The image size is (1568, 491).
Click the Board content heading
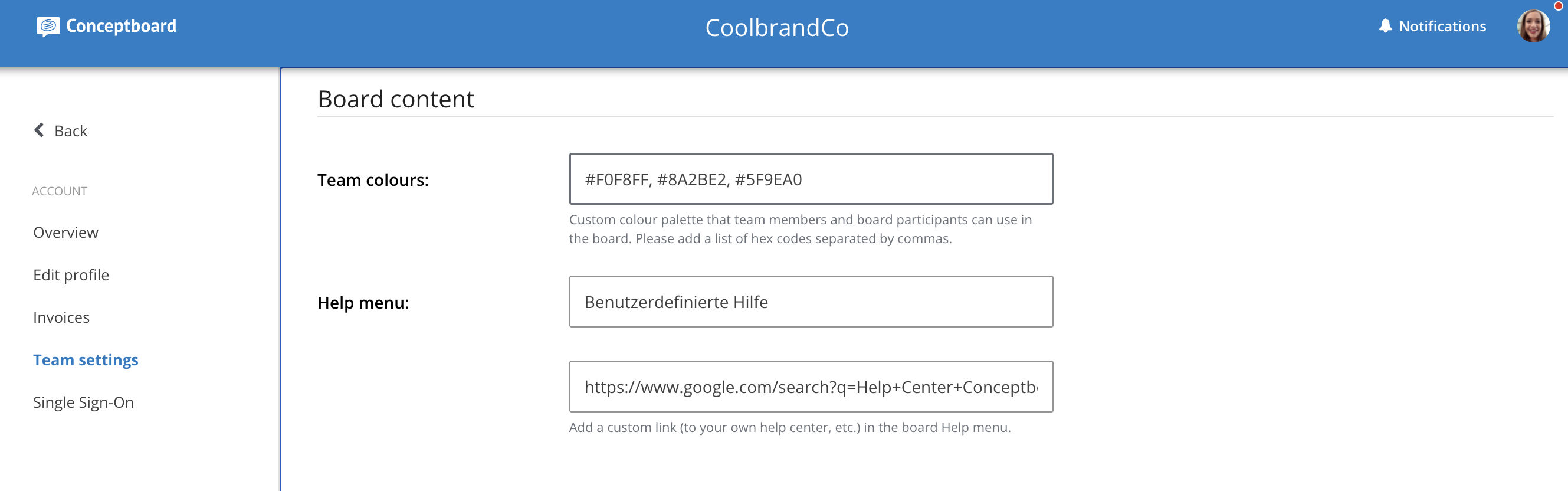[396, 99]
